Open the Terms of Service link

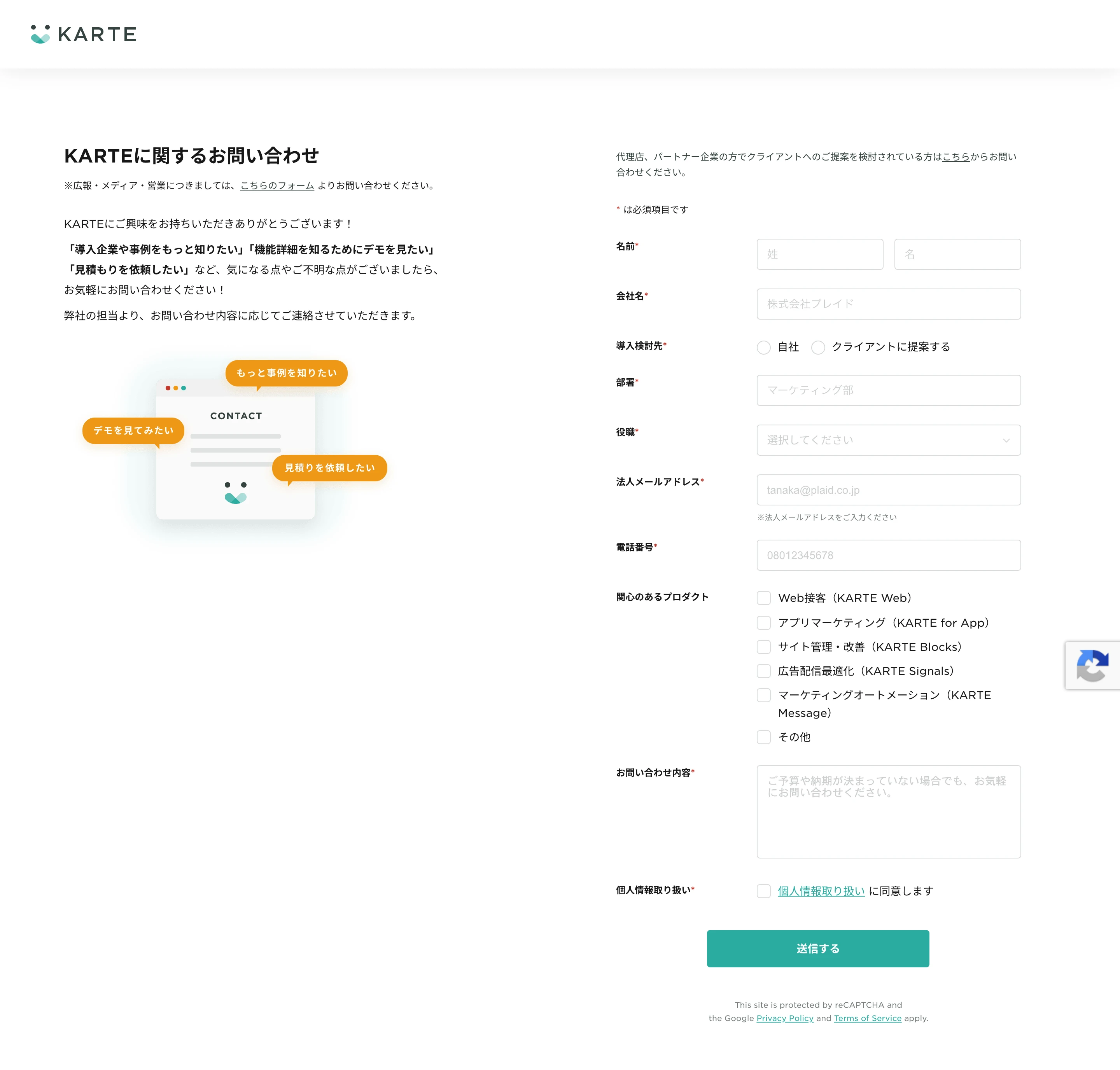(x=867, y=1018)
